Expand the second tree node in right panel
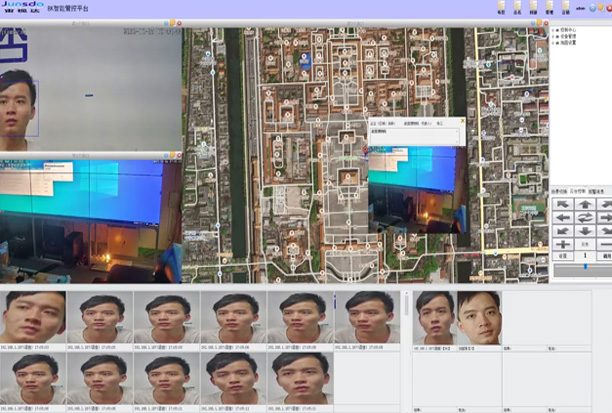The image size is (612, 413). click(x=555, y=39)
